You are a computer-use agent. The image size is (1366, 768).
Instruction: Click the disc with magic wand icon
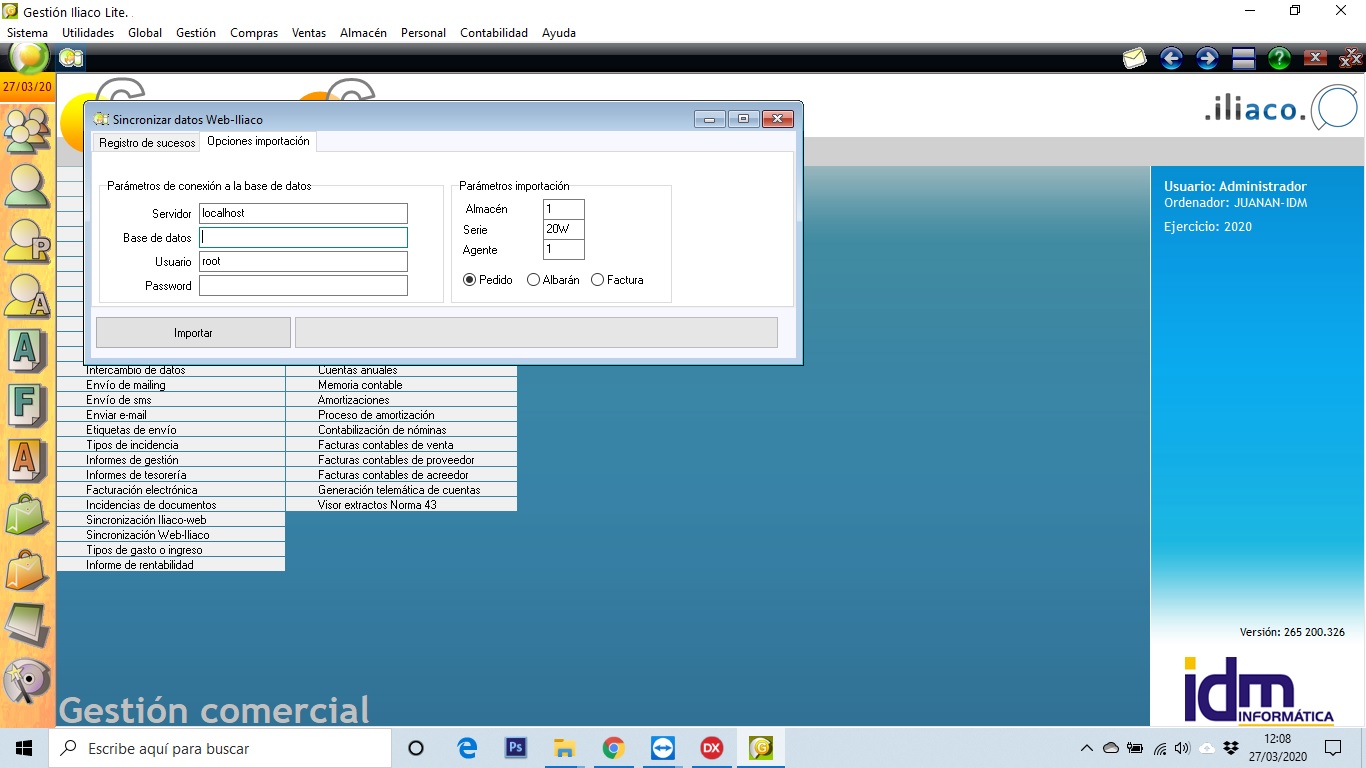27,681
